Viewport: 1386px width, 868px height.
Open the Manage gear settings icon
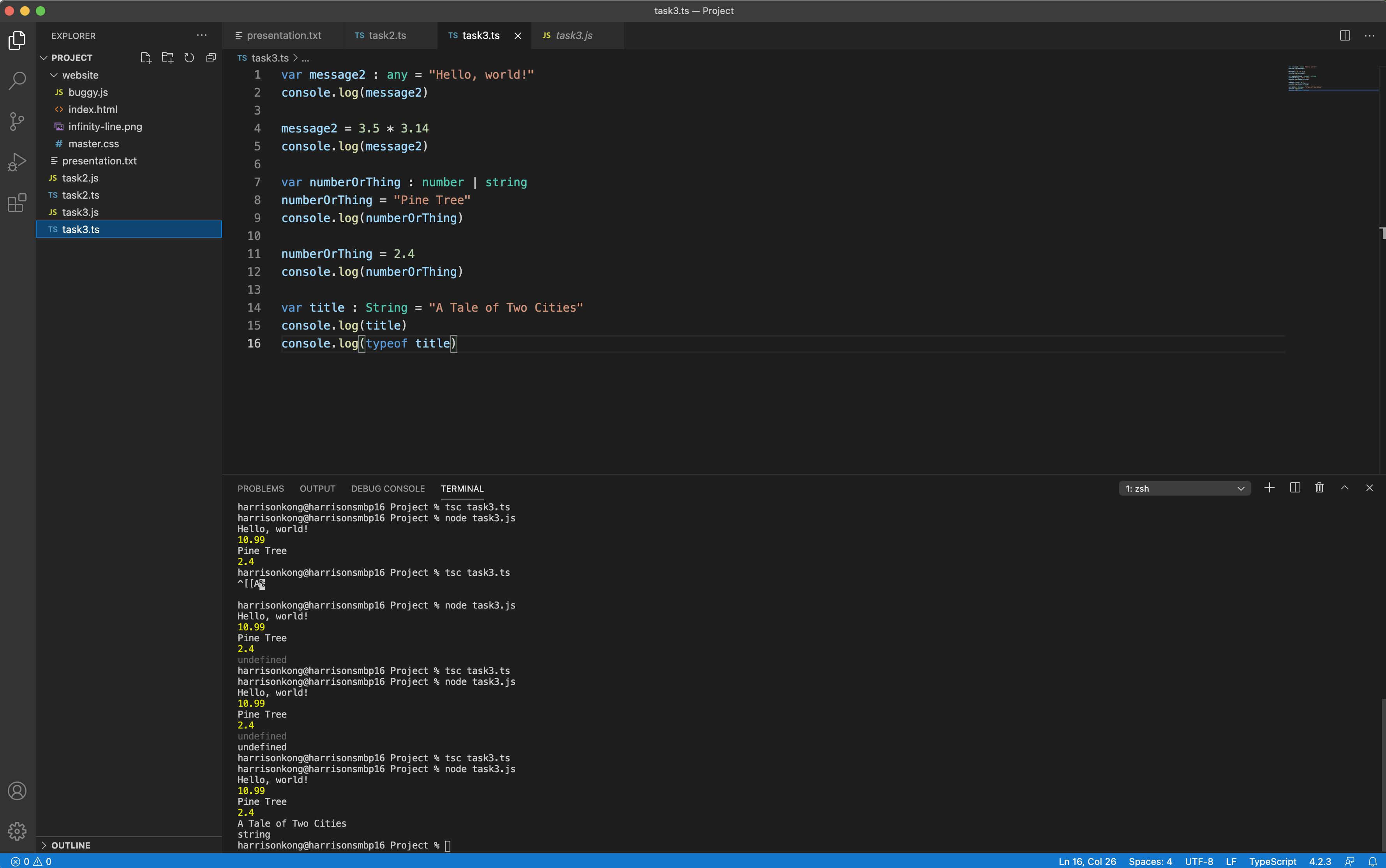(17, 831)
